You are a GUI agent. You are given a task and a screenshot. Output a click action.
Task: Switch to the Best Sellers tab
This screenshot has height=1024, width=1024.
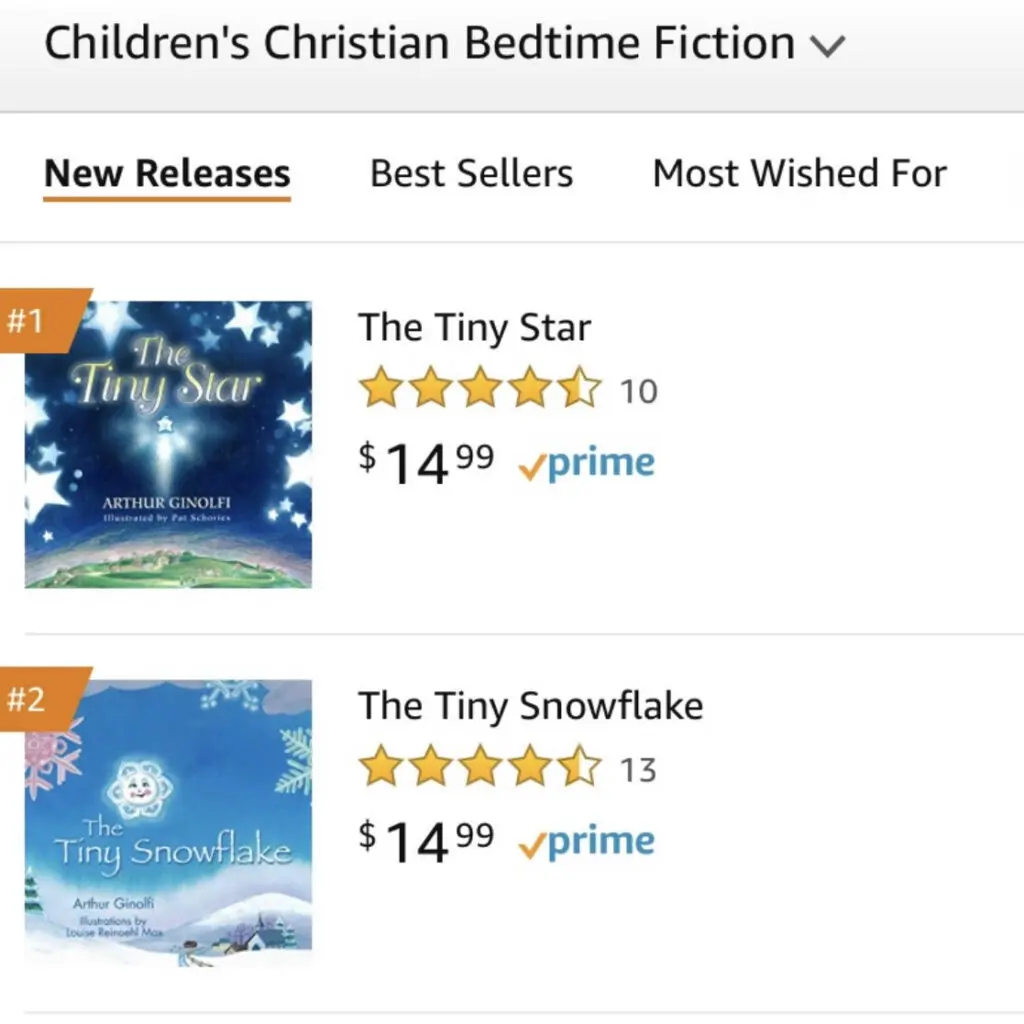pos(472,174)
